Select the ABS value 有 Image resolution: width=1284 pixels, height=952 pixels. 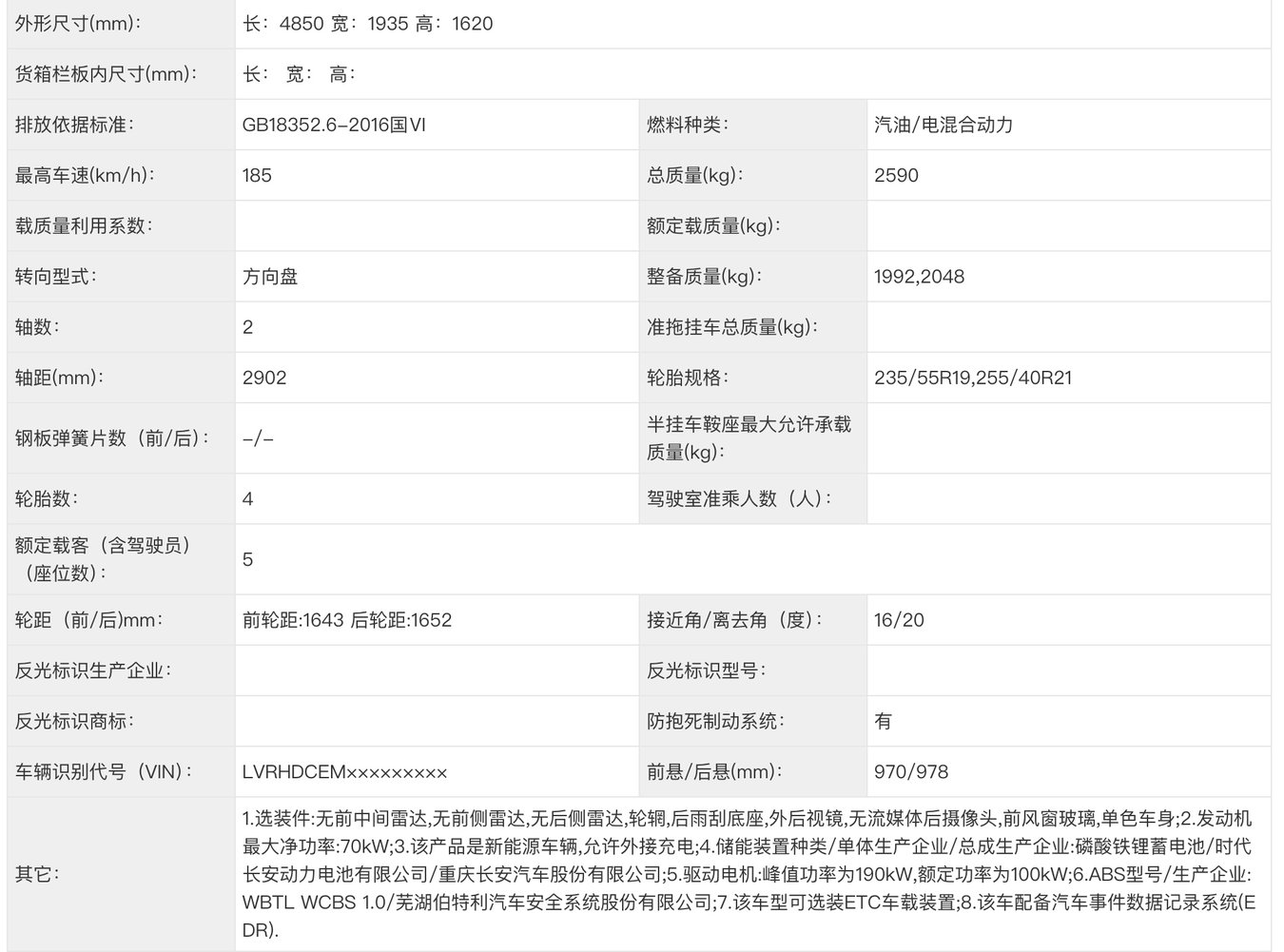pos(884,721)
